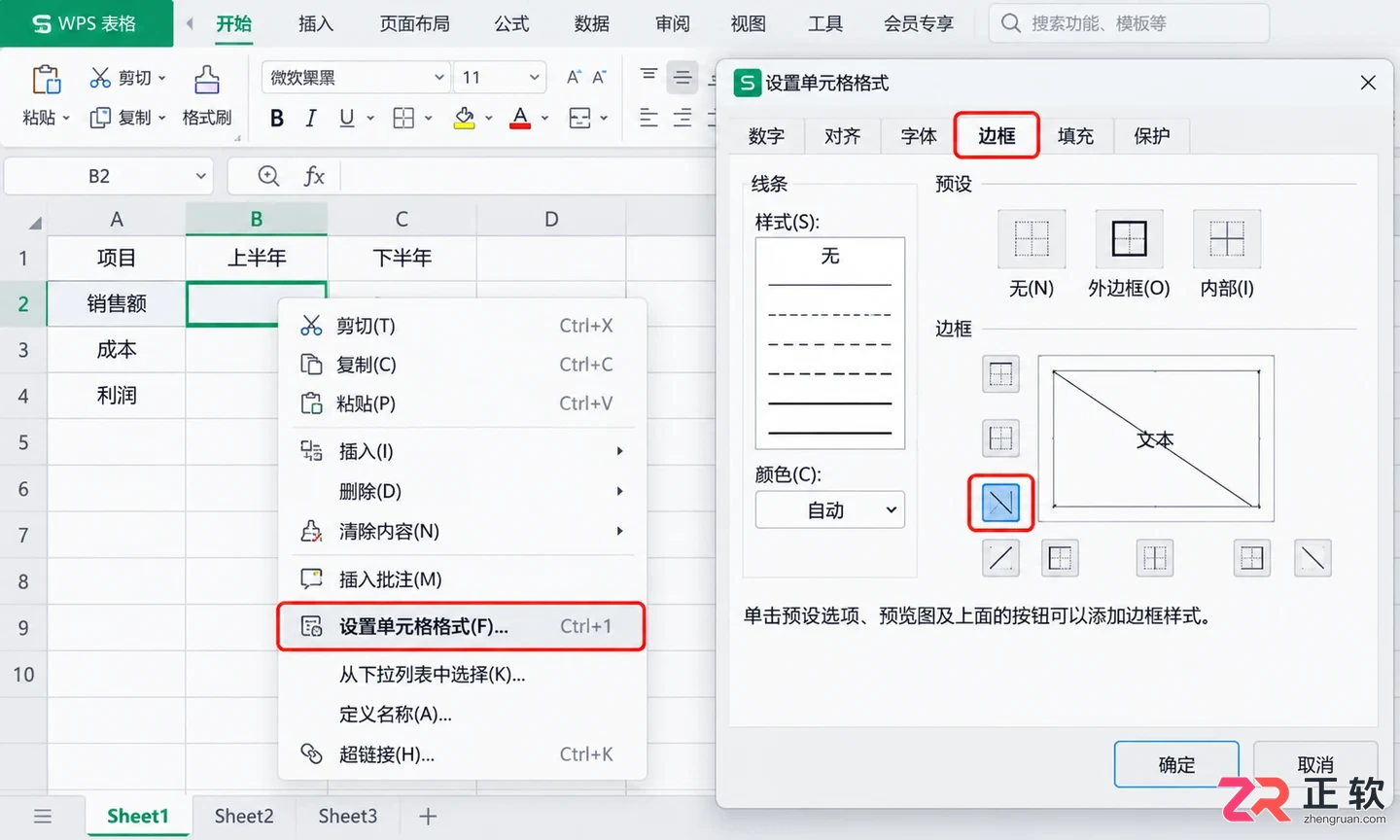This screenshot has height=840, width=1400.
Task: Click the red font color icon
Action: (x=520, y=119)
